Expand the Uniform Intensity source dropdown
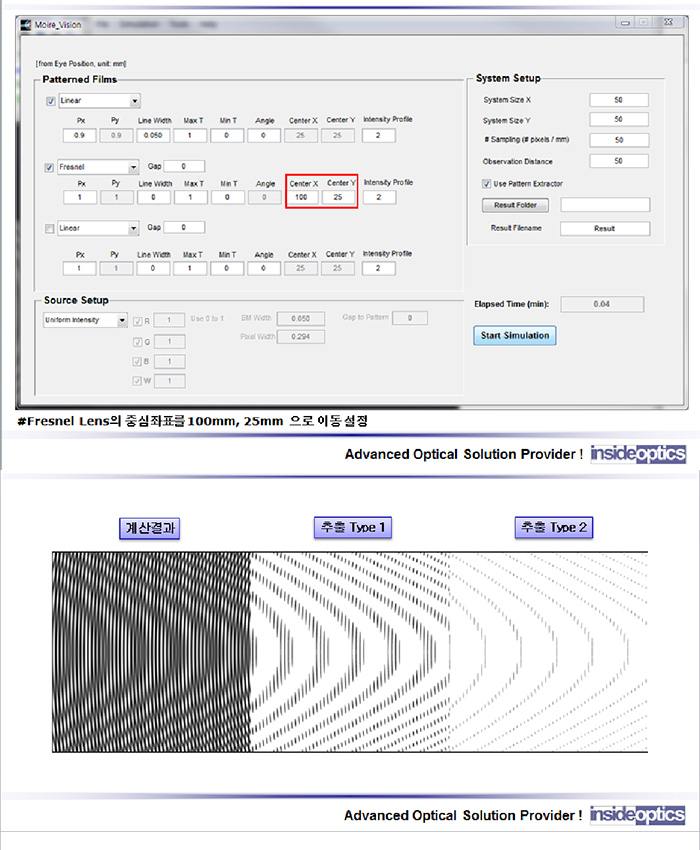The width and height of the screenshot is (700, 850). [122, 321]
